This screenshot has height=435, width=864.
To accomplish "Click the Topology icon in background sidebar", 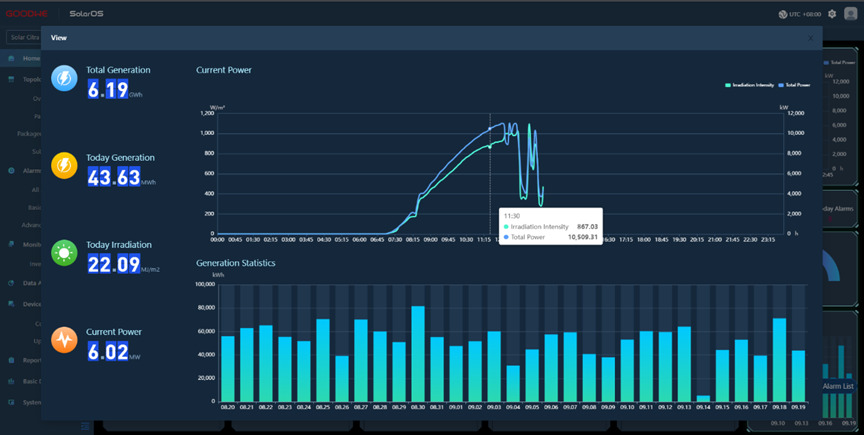I will [11, 79].
